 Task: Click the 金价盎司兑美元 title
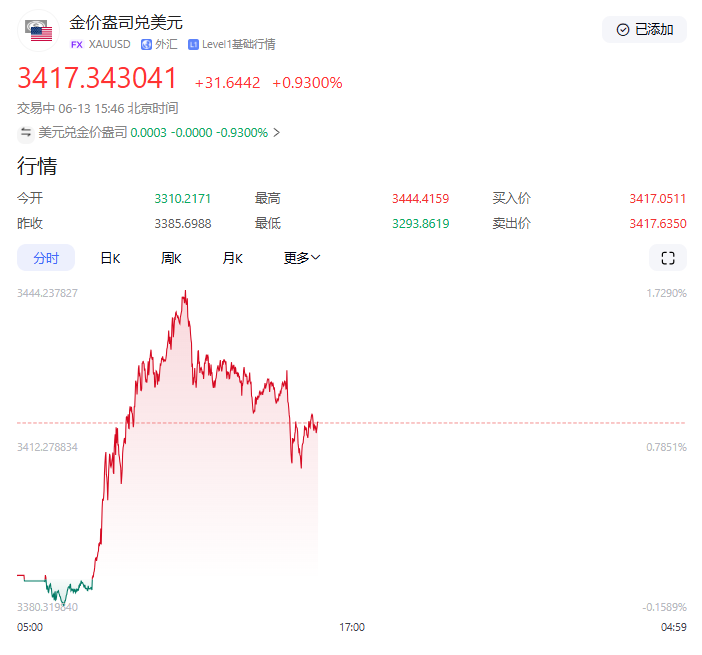coord(126,22)
